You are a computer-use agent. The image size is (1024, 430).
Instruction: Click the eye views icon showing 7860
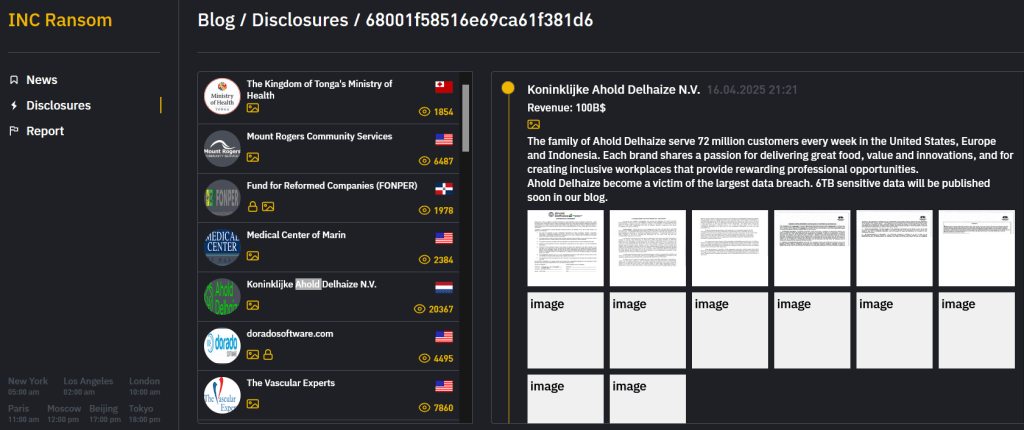pyautogui.click(x=424, y=408)
